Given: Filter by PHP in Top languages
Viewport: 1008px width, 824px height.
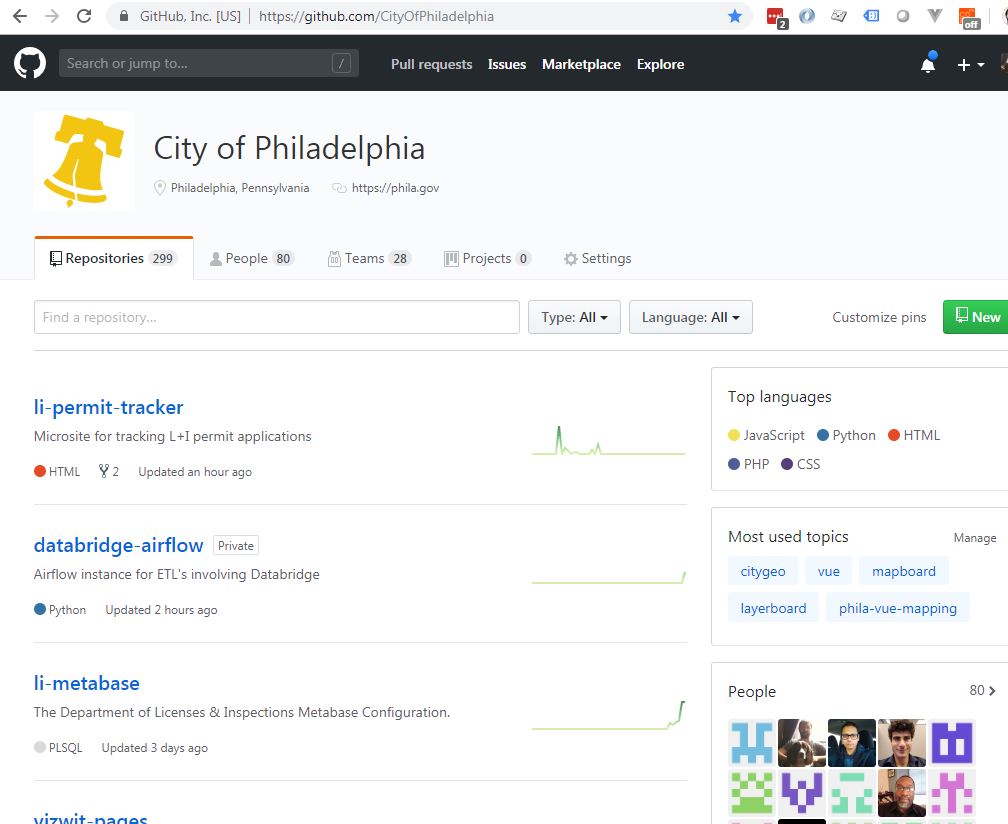Looking at the screenshot, I should (748, 464).
